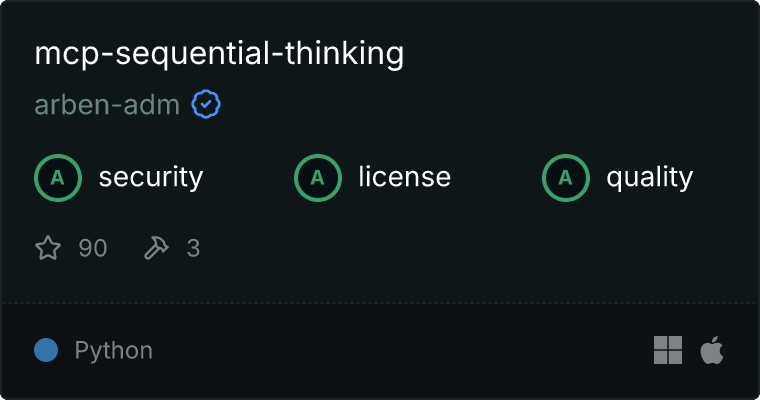Screen dimensions: 760x400
Task: Click the hammer tools icon
Action: (157, 248)
